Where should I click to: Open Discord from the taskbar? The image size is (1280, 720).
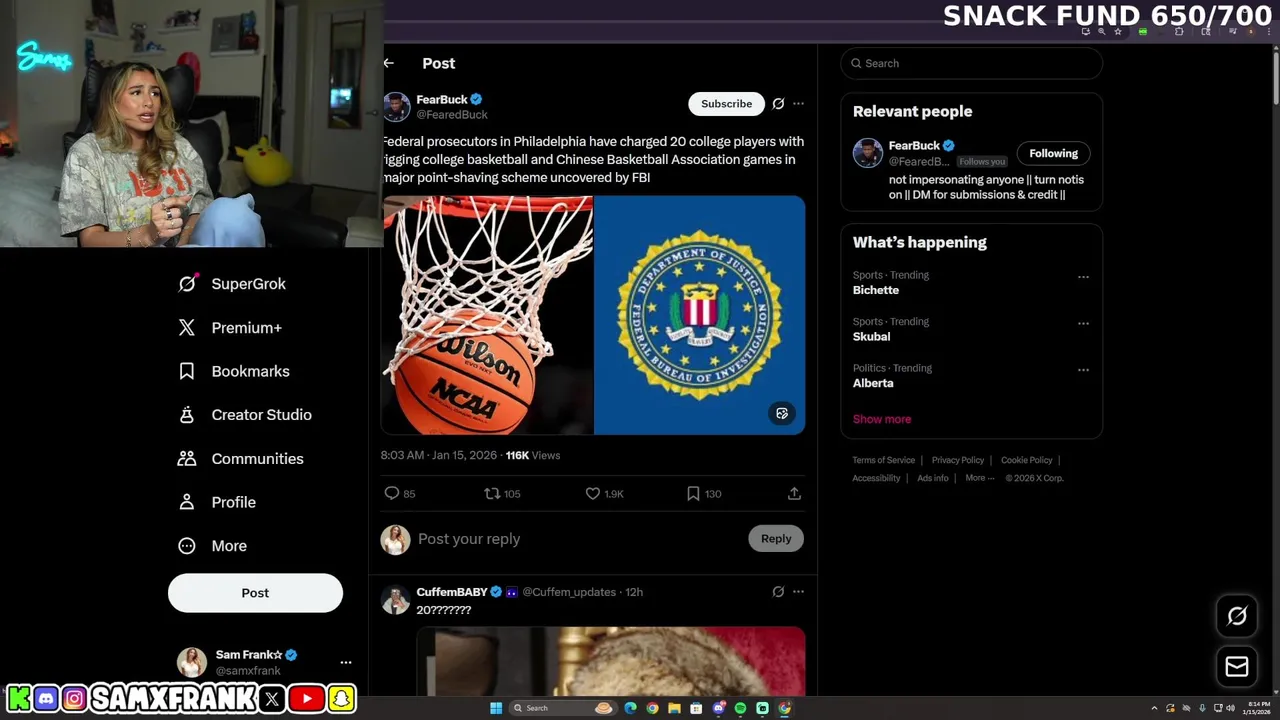tap(718, 708)
